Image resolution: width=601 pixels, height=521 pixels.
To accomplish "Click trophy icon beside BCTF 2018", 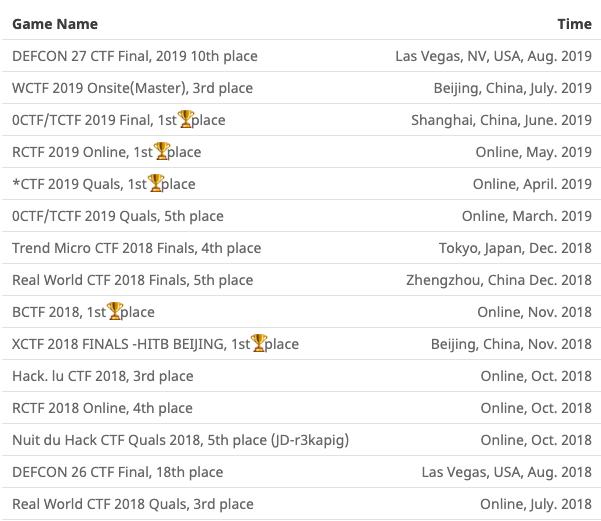I will tap(115, 312).
